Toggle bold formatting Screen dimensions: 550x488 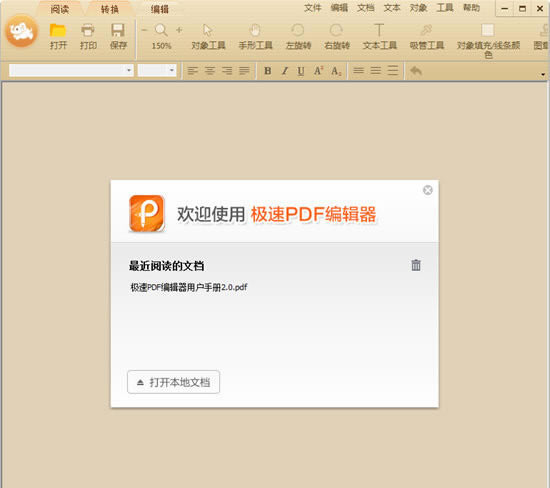268,71
